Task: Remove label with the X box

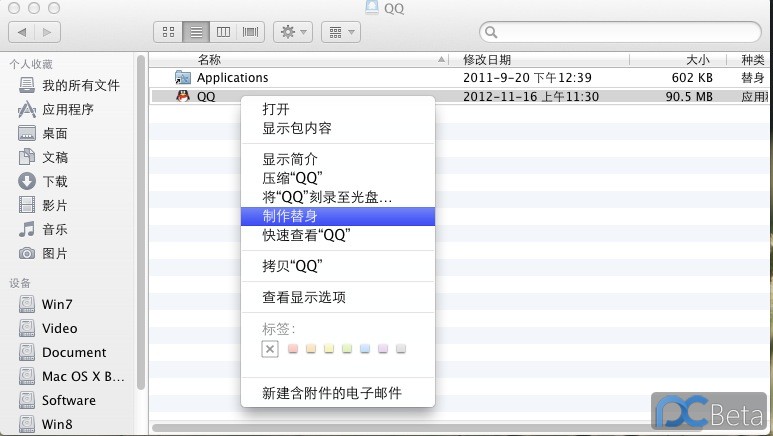Action: tap(270, 349)
